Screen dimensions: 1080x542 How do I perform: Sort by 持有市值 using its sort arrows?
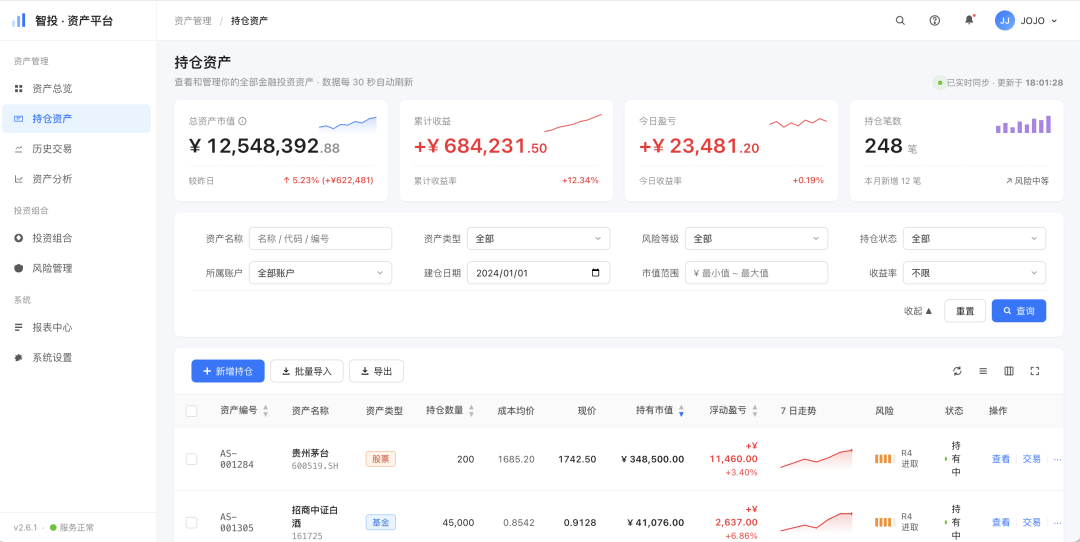(681, 411)
